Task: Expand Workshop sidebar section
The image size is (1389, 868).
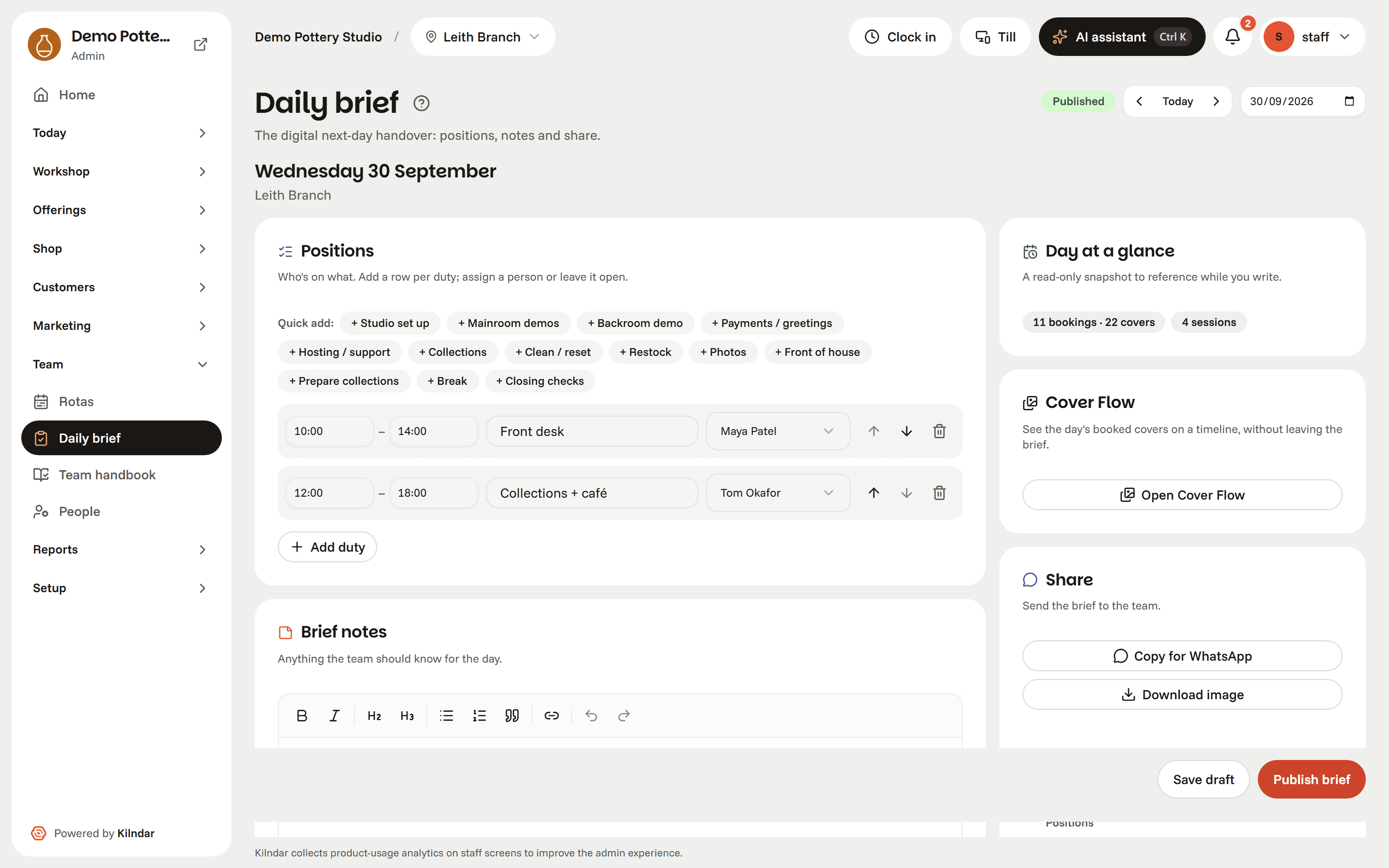Action: click(120, 172)
